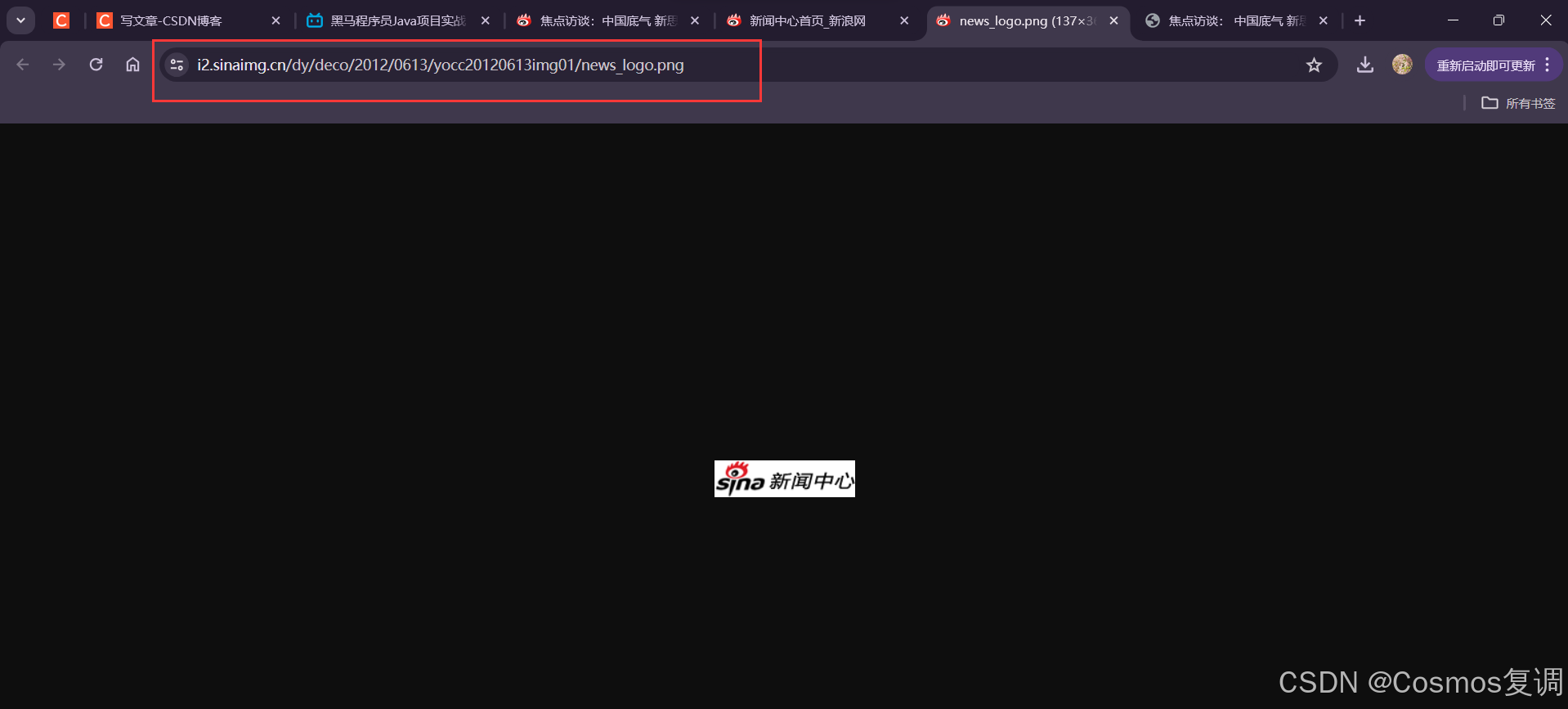Switch to the pinned CSDN tab
Screen dimensions: 1568x709
pos(61,20)
